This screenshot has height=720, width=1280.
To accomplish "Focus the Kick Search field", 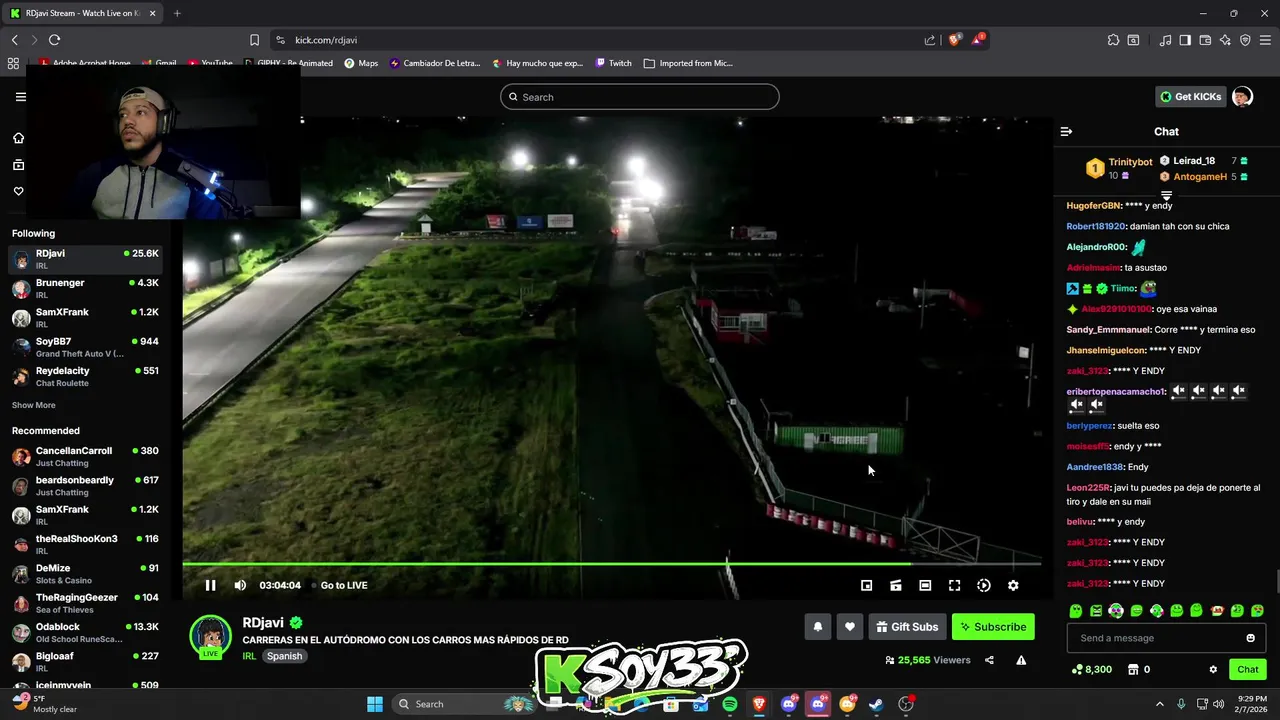I will [x=640, y=97].
